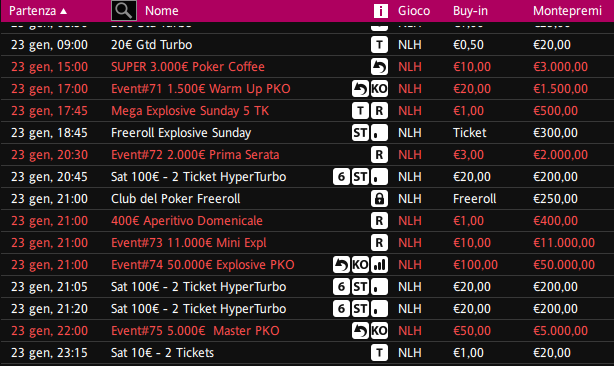Select Freeroll Explosive Sunday tournament
The height and width of the screenshot is (366, 614).
[181, 133]
